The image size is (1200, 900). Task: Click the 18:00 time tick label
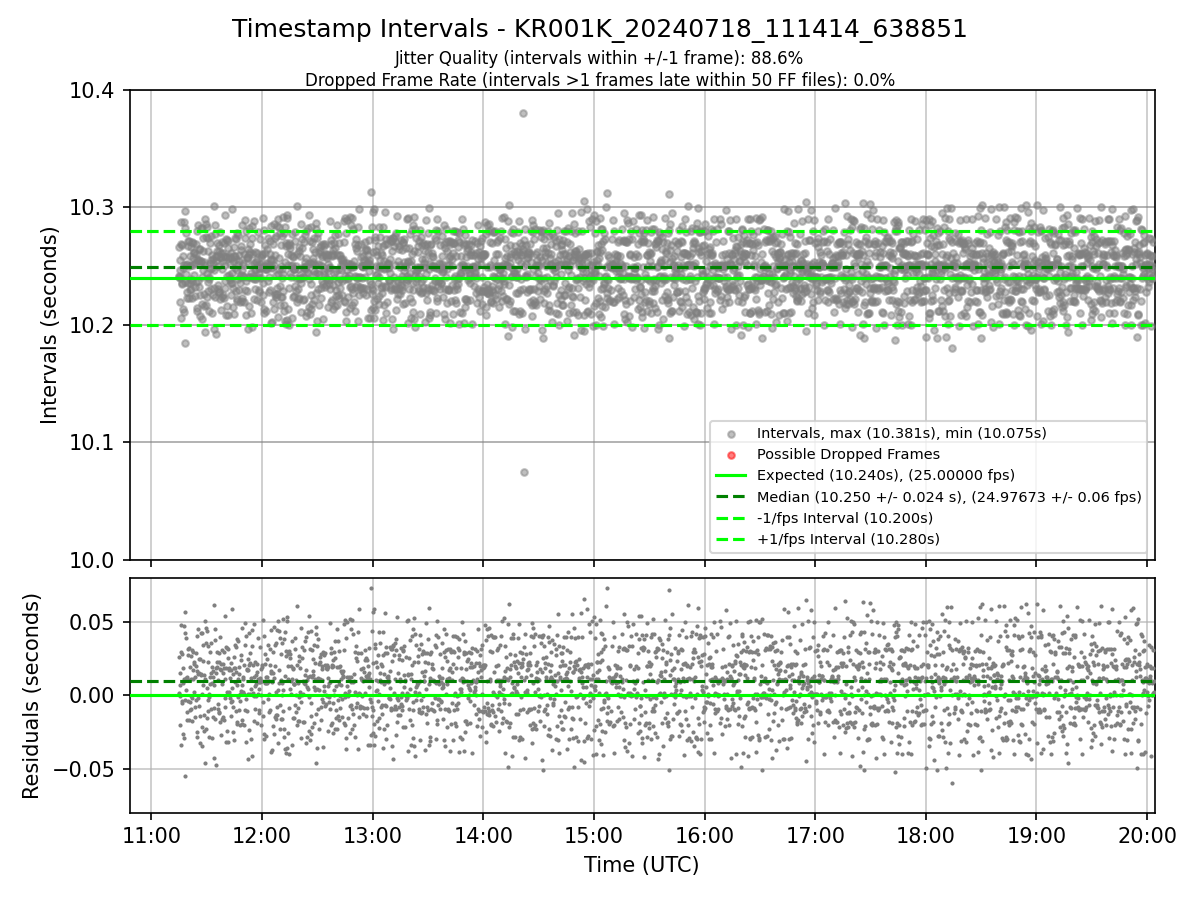click(925, 834)
